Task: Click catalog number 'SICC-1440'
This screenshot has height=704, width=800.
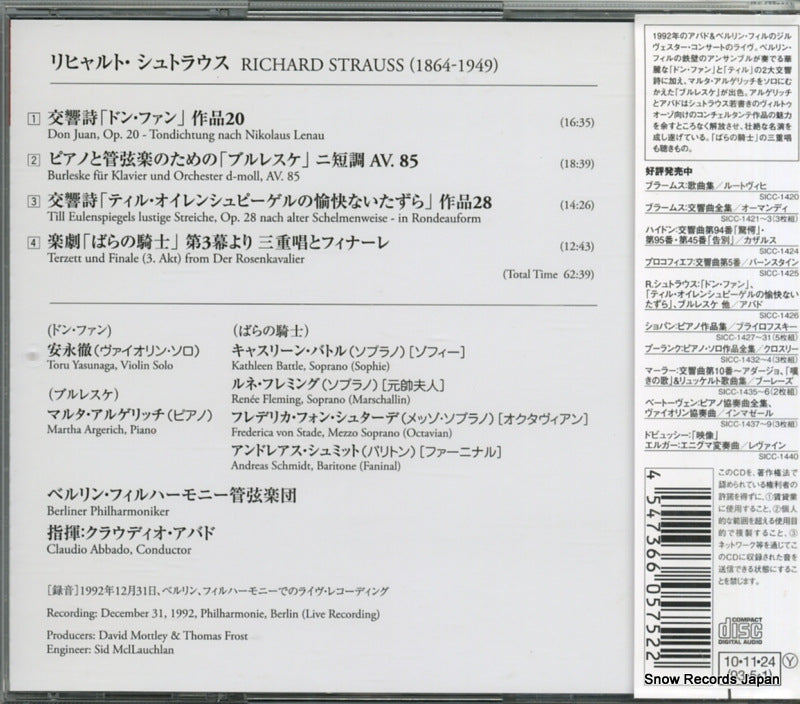Action: click(x=779, y=457)
